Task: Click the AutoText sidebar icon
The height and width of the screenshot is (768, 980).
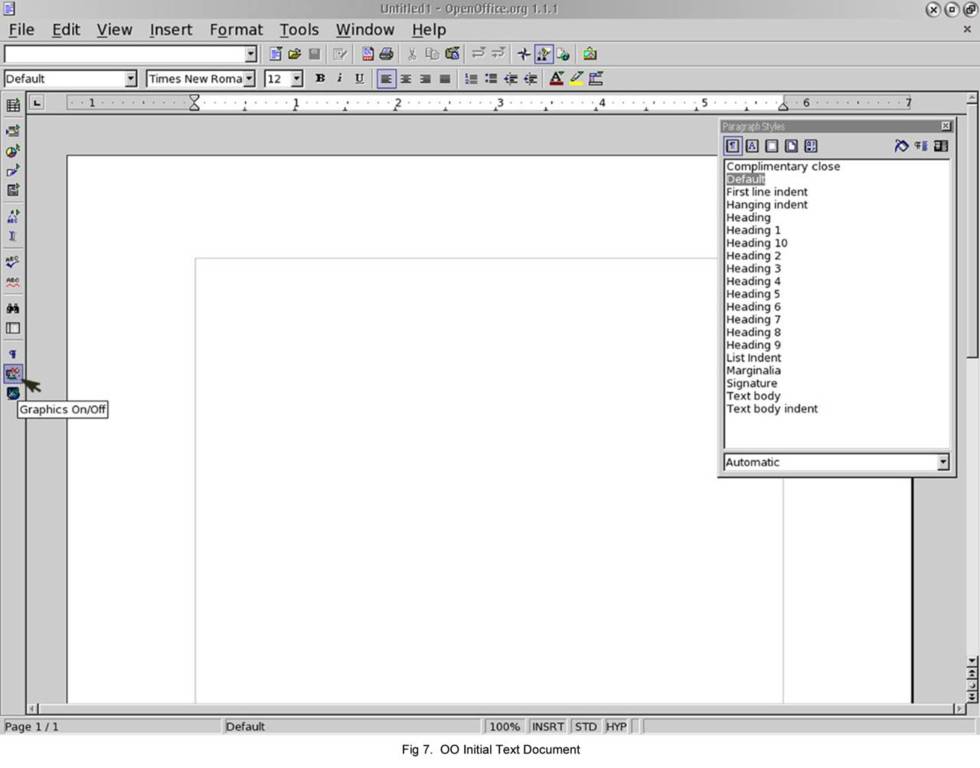Action: 13,216
